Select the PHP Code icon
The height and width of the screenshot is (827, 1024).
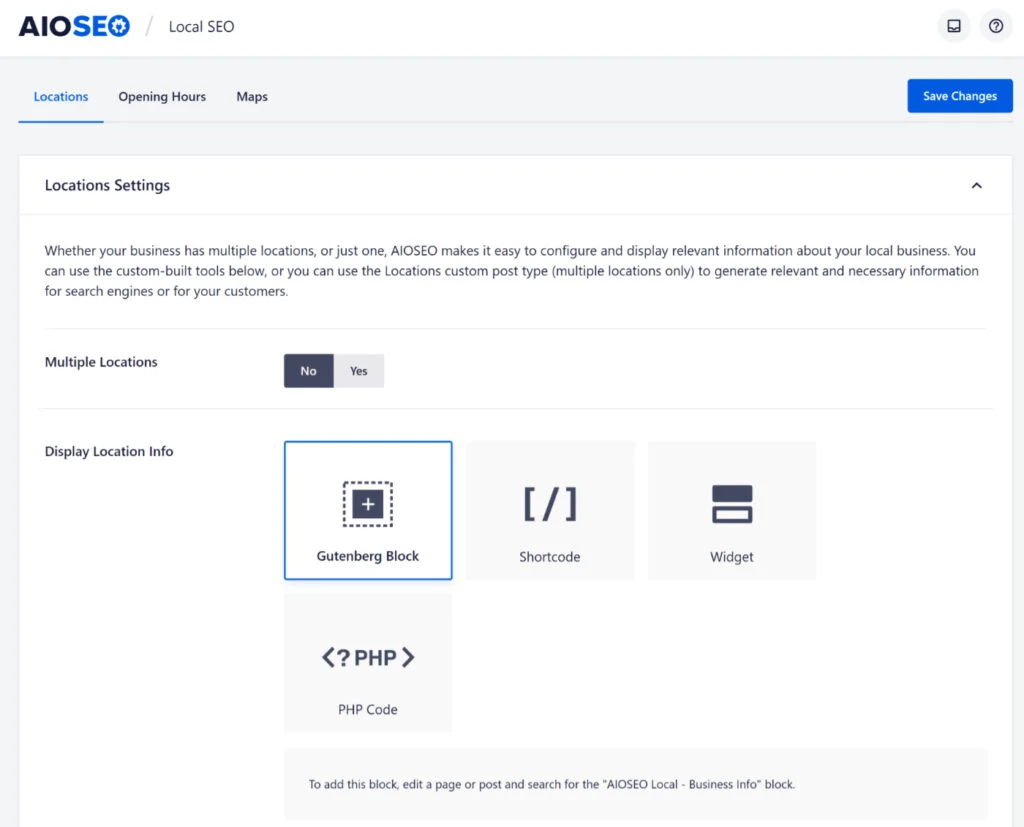pos(368,657)
